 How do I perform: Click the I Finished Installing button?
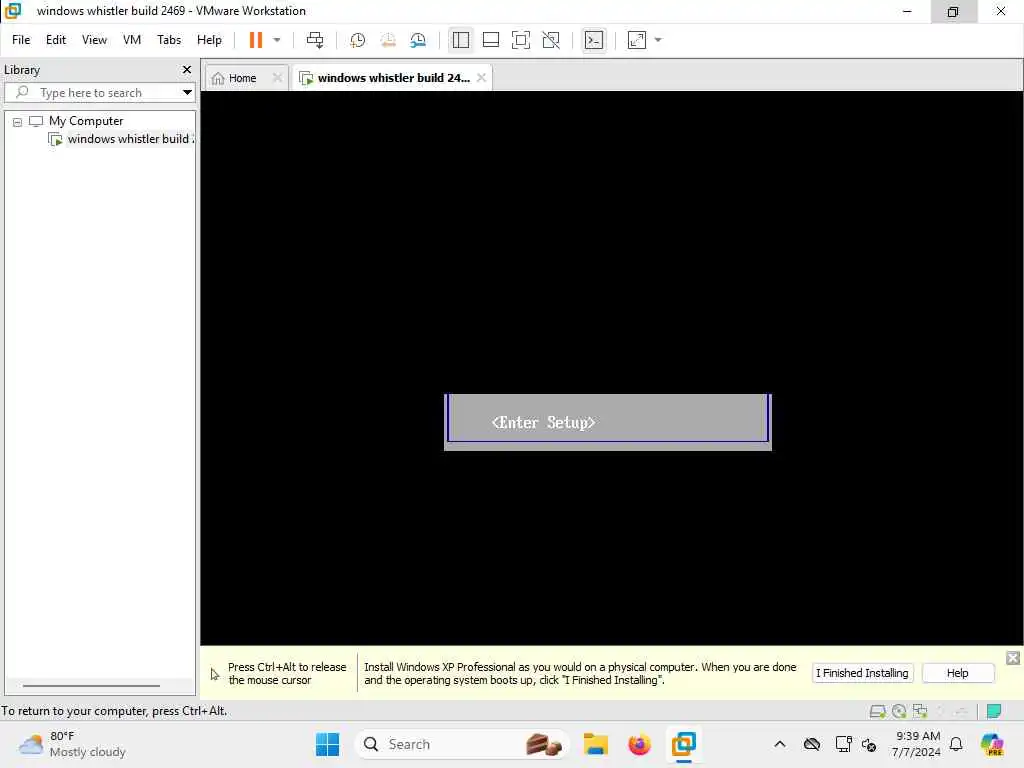click(x=862, y=673)
